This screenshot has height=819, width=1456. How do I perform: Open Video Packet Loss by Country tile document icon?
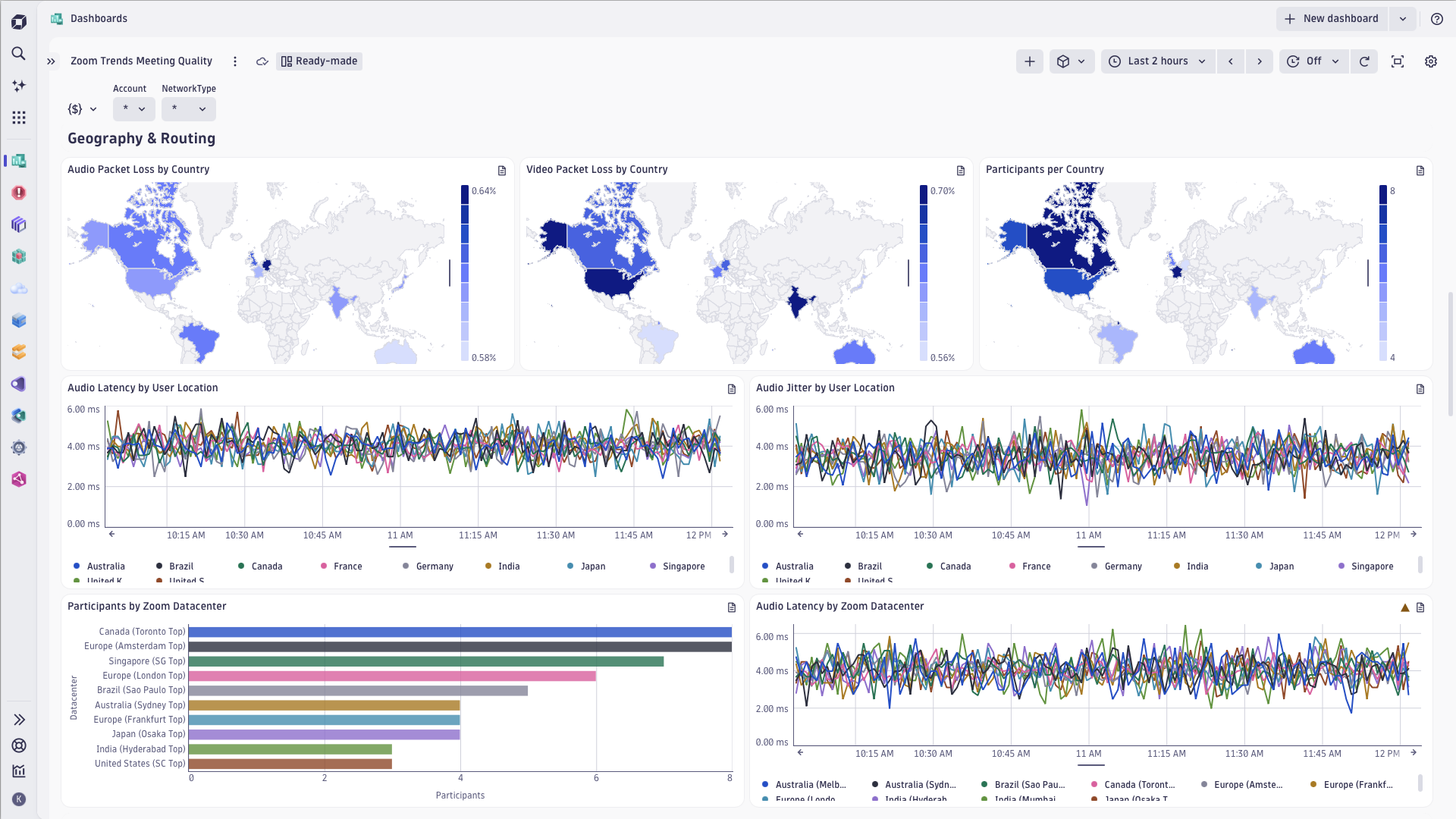[961, 171]
